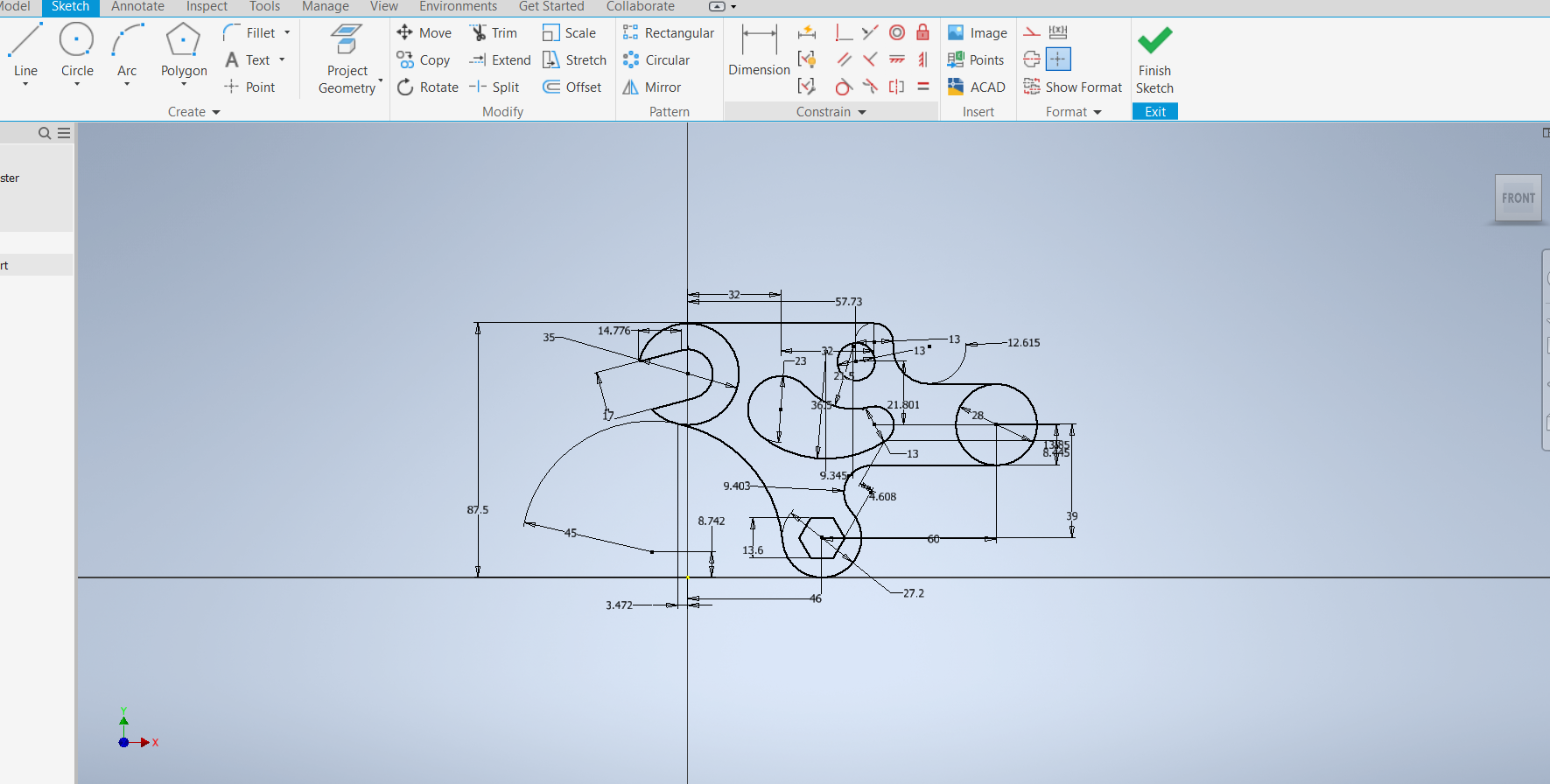Toggle Construction line format
Viewport: 1550px width, 784px height.
click(1032, 33)
